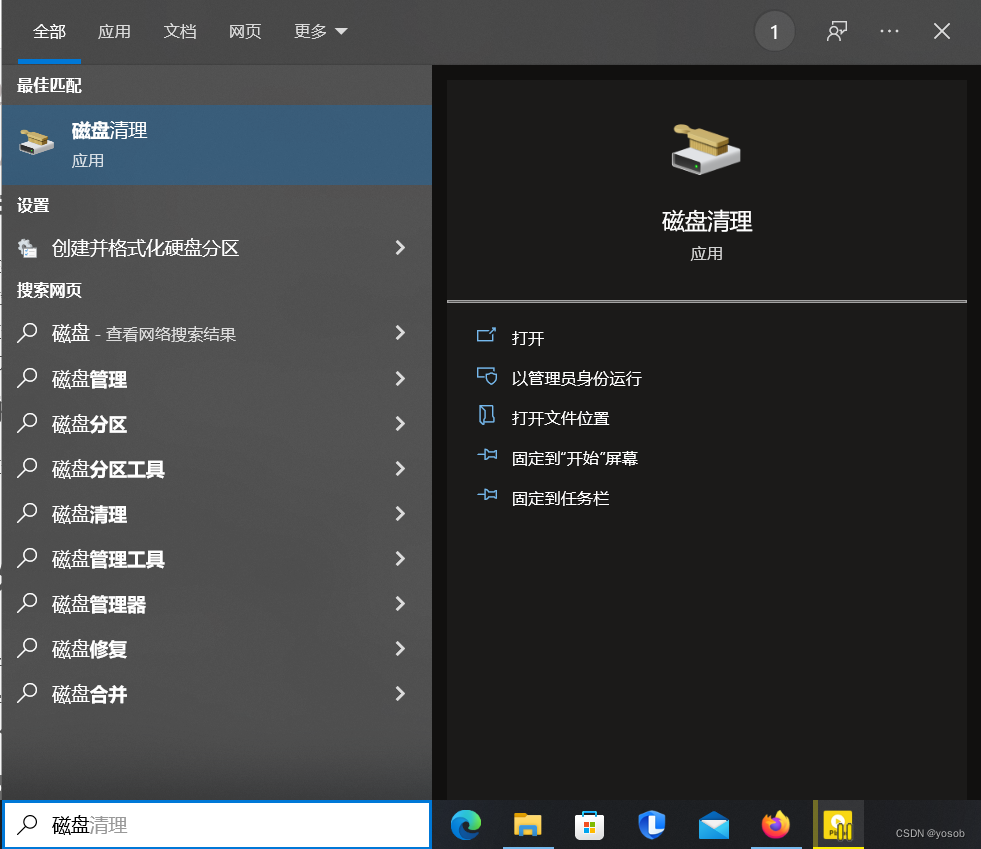
Task: Expand the 磁盘分区 suggestion chevron
Action: (x=400, y=424)
